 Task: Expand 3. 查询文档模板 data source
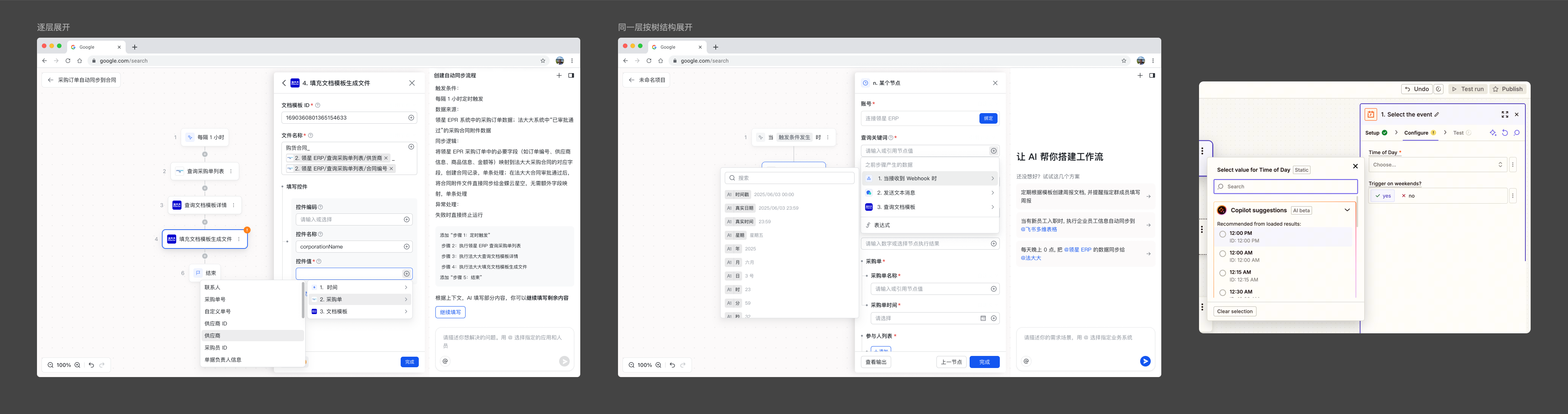[930, 207]
